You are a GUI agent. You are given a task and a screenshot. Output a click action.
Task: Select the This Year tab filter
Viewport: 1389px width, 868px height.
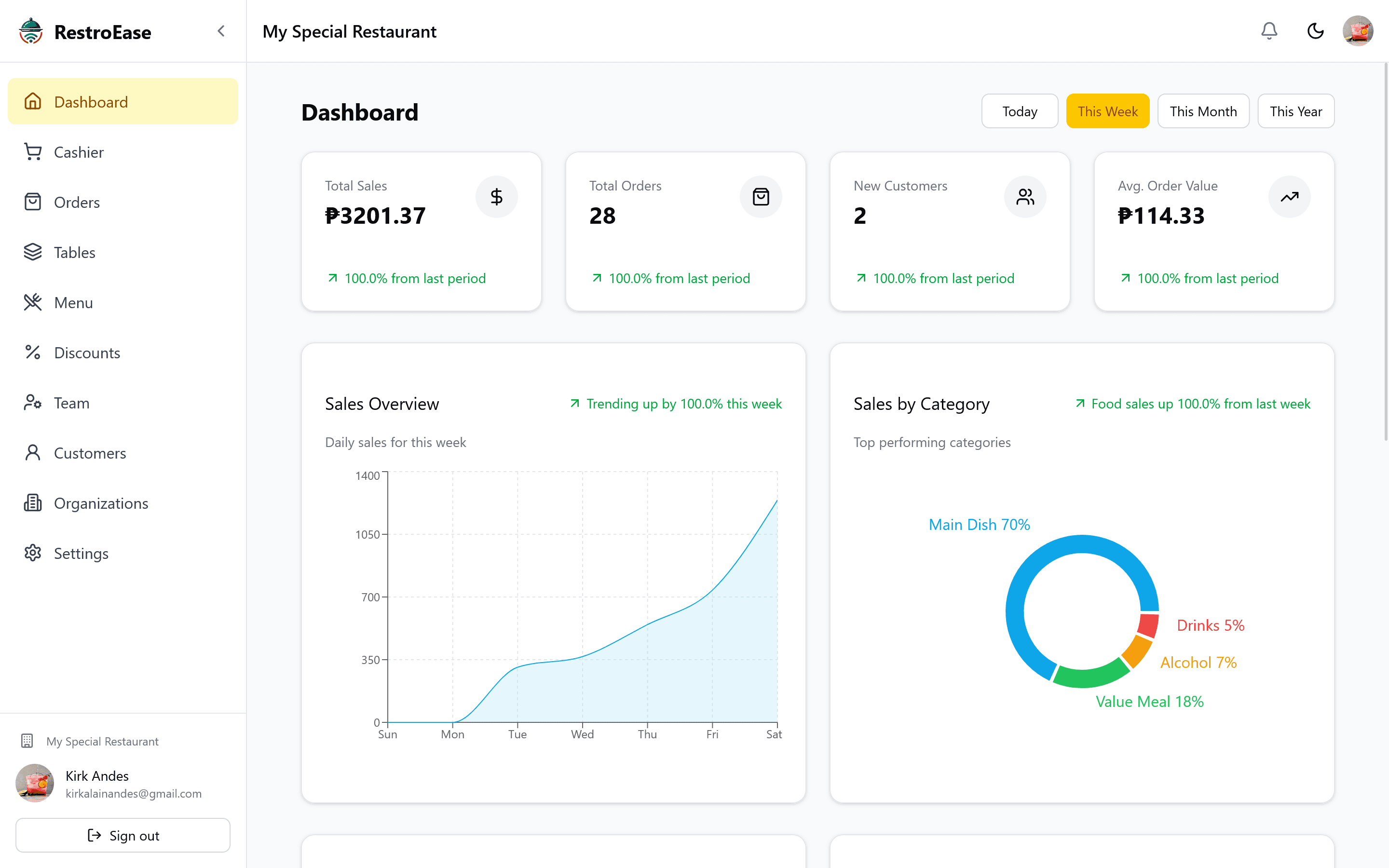[x=1296, y=111]
